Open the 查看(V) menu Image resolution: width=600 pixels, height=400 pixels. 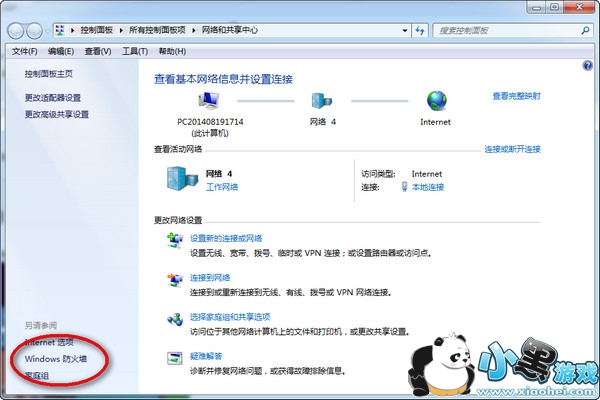(x=97, y=51)
